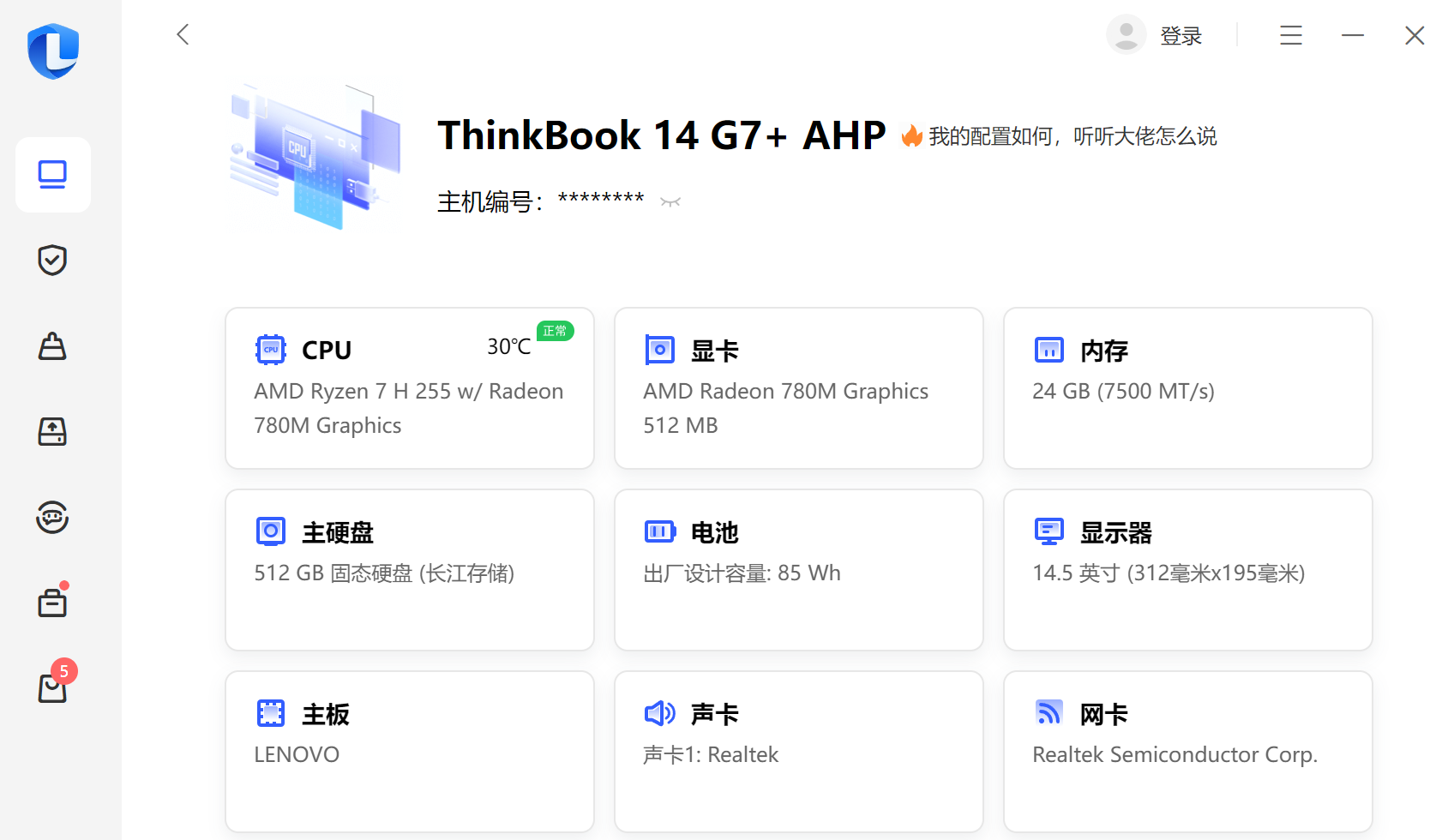Open the hamburger main menu
Viewport: 1454px width, 840px height.
point(1291,35)
